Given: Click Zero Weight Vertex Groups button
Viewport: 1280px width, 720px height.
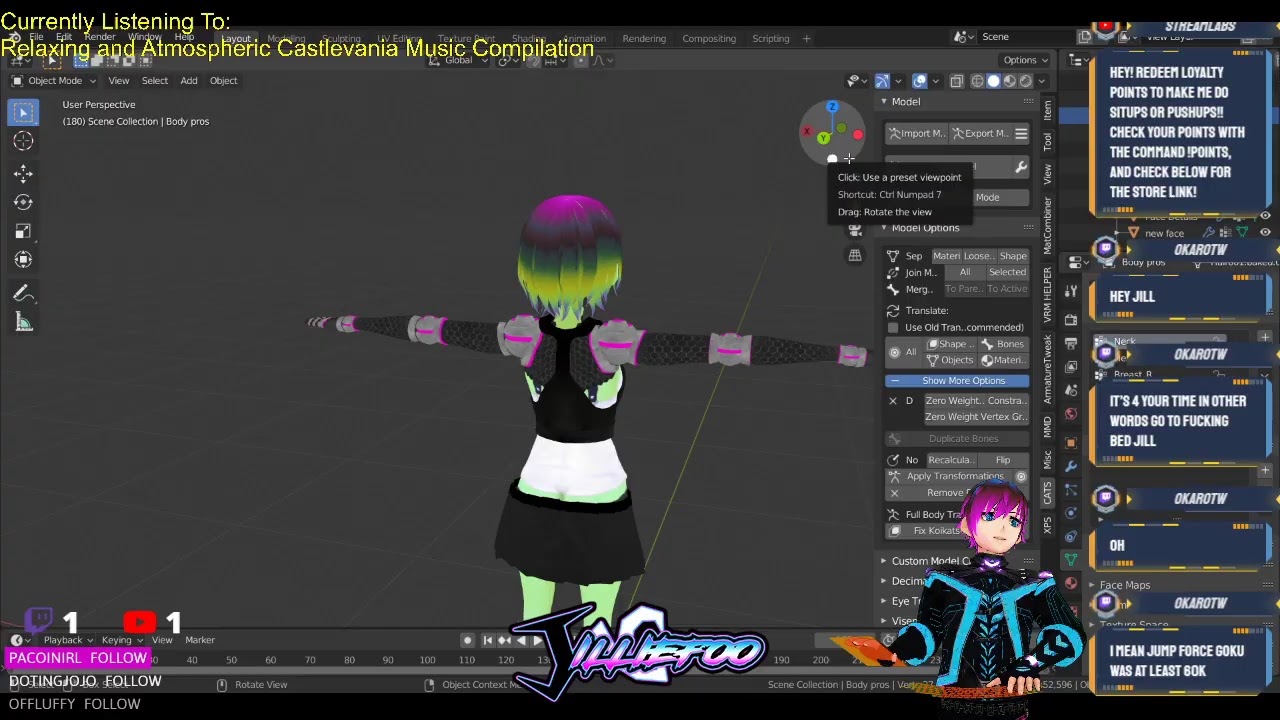Looking at the screenshot, I should click(x=976, y=417).
